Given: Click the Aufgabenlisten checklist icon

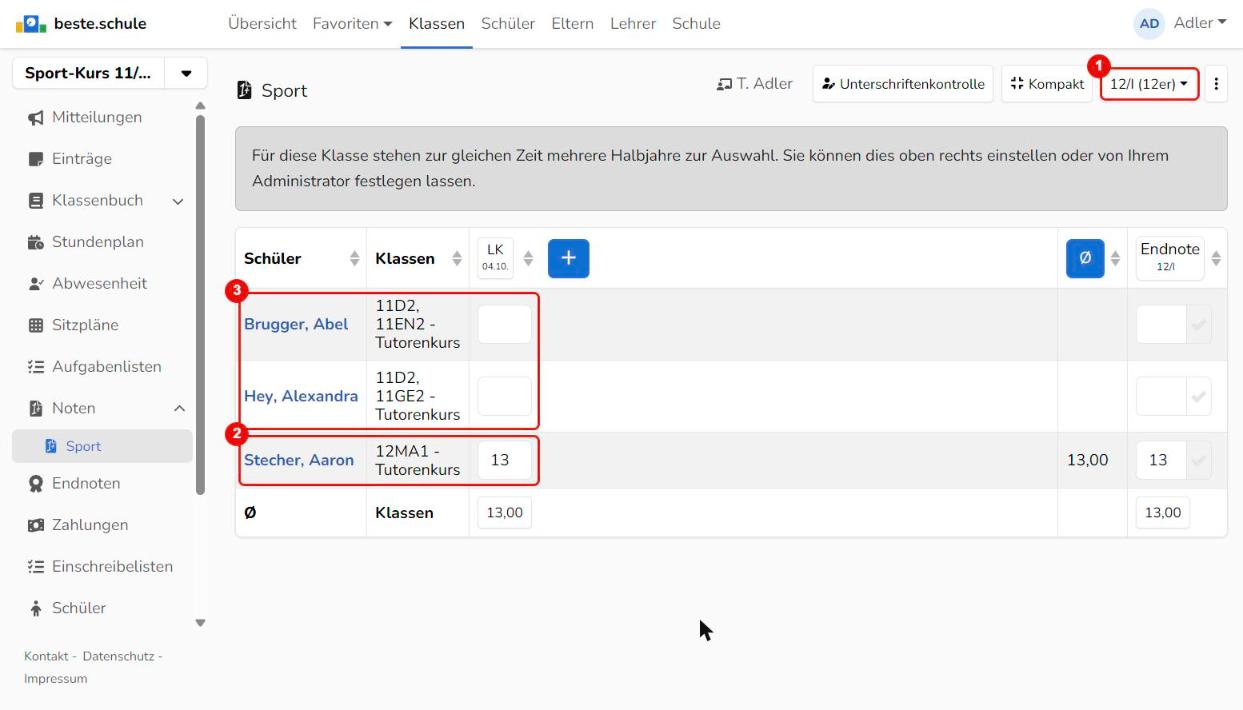Looking at the screenshot, I should pyautogui.click(x=36, y=367).
